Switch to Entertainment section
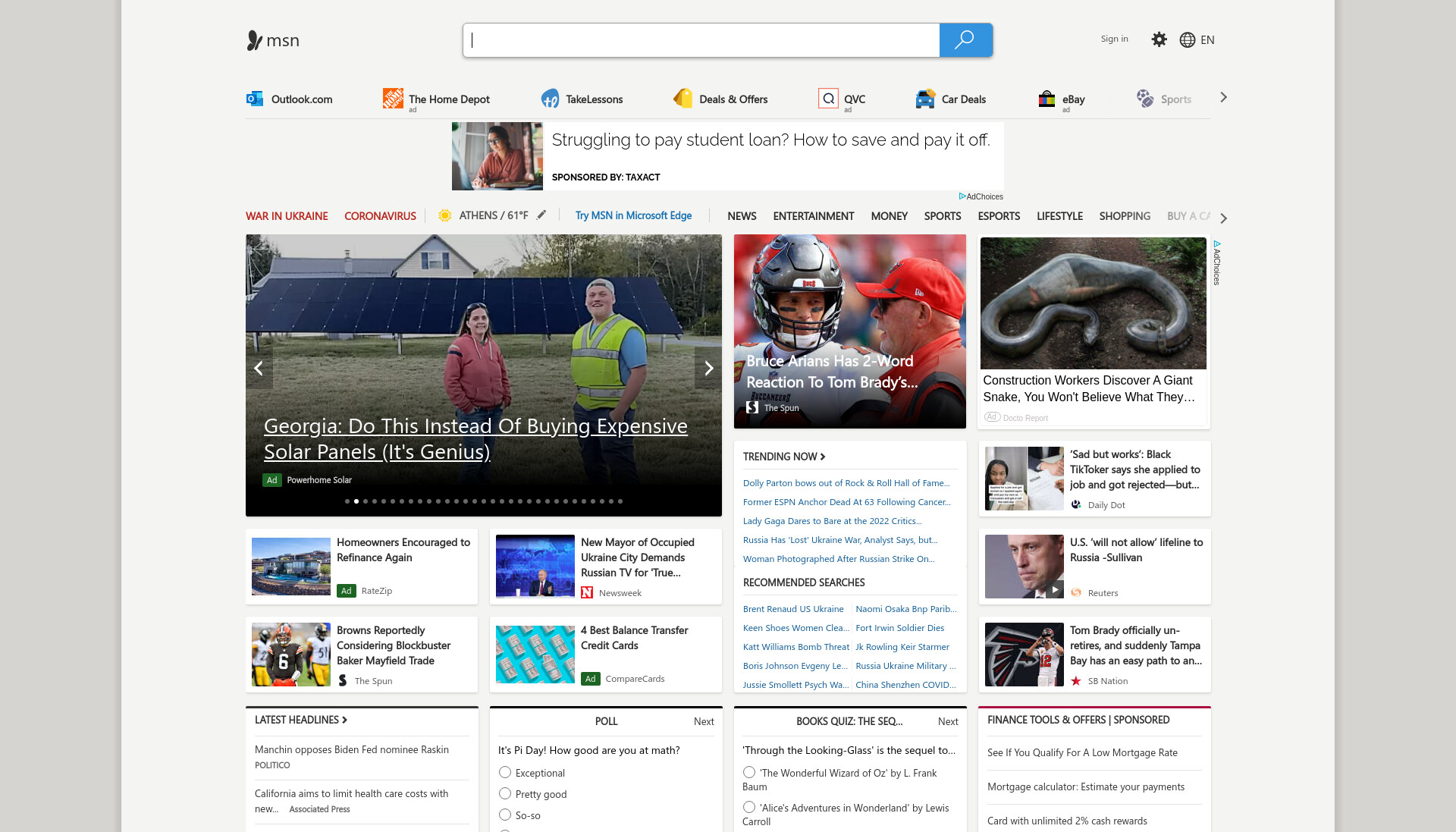The height and width of the screenshot is (832, 1456). (x=814, y=216)
